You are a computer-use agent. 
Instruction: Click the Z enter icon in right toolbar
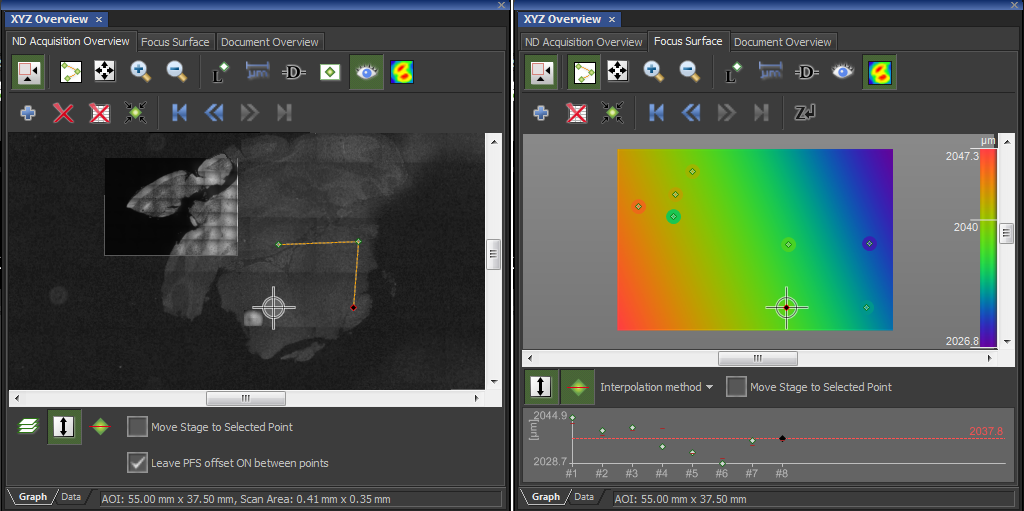coord(805,113)
